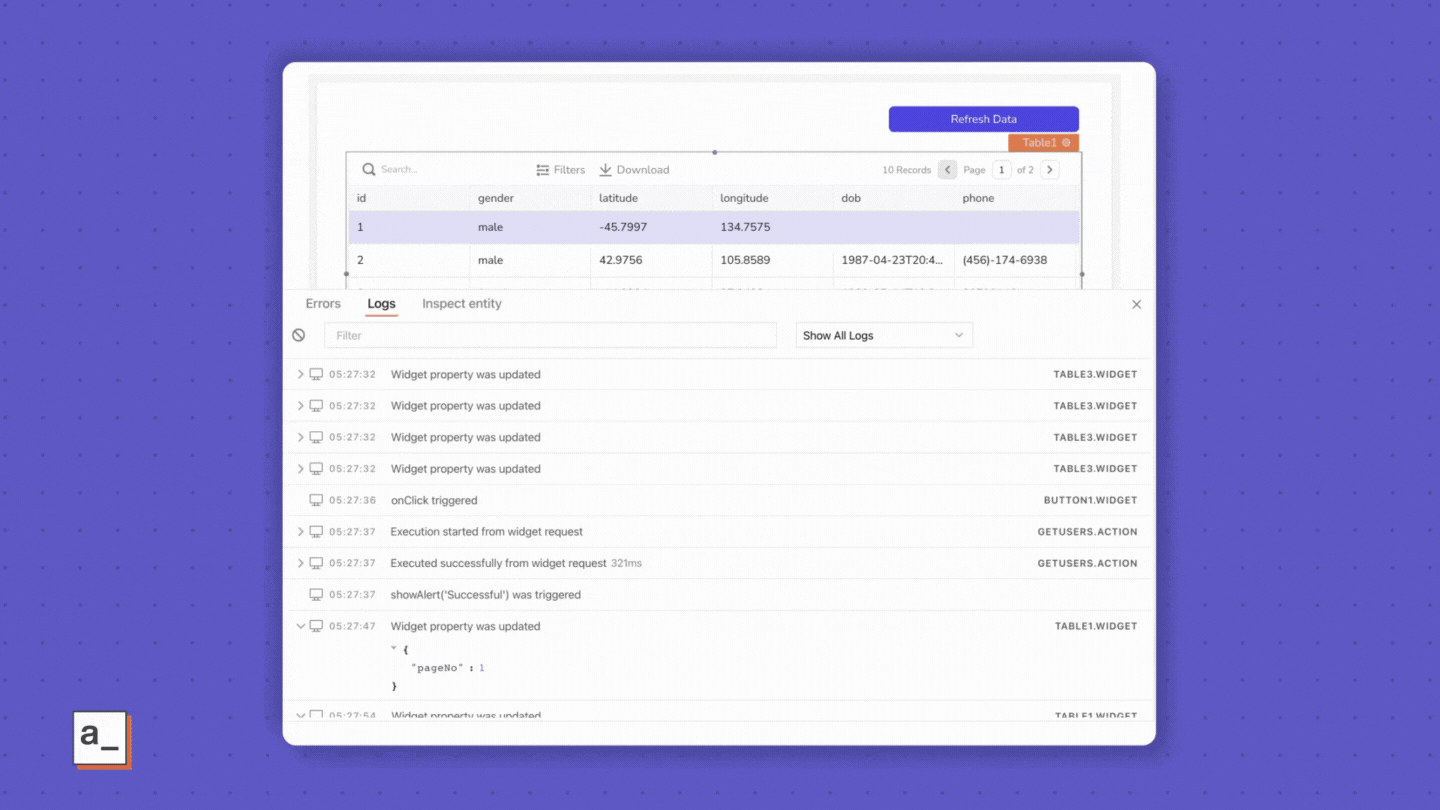Viewport: 1440px width, 810px height.
Task: Expand first 05:27:32 TABLE3.WIDGET log
Action: click(x=300, y=374)
